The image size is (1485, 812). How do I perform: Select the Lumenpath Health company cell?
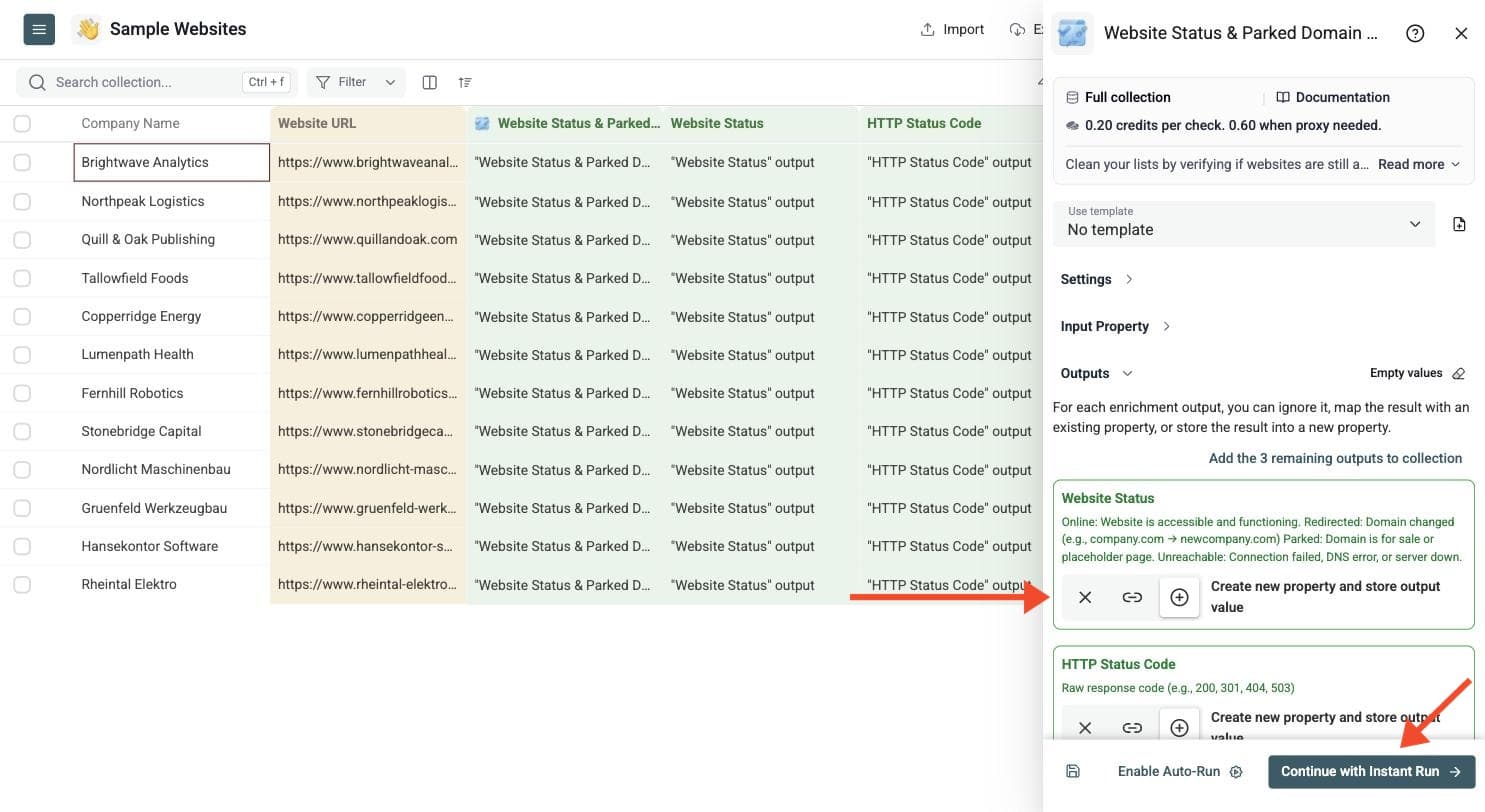(x=171, y=354)
